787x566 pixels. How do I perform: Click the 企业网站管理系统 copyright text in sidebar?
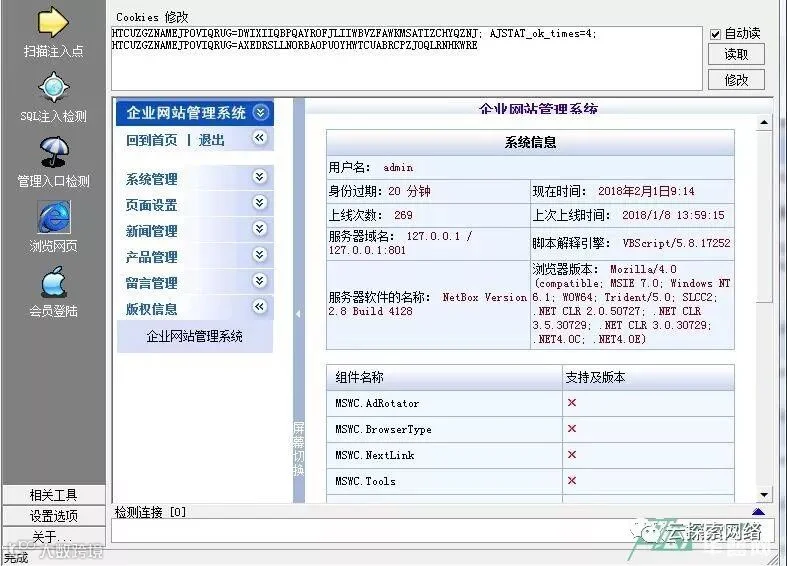[195, 336]
